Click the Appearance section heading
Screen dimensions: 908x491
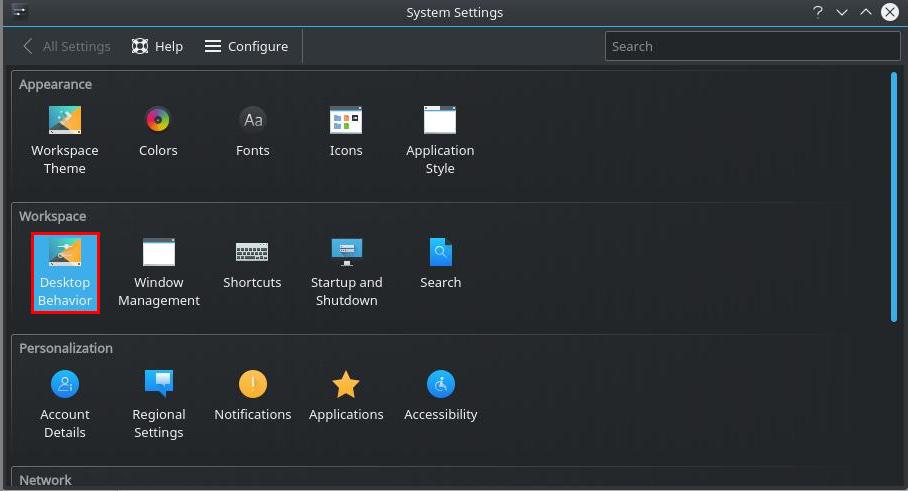tap(56, 85)
